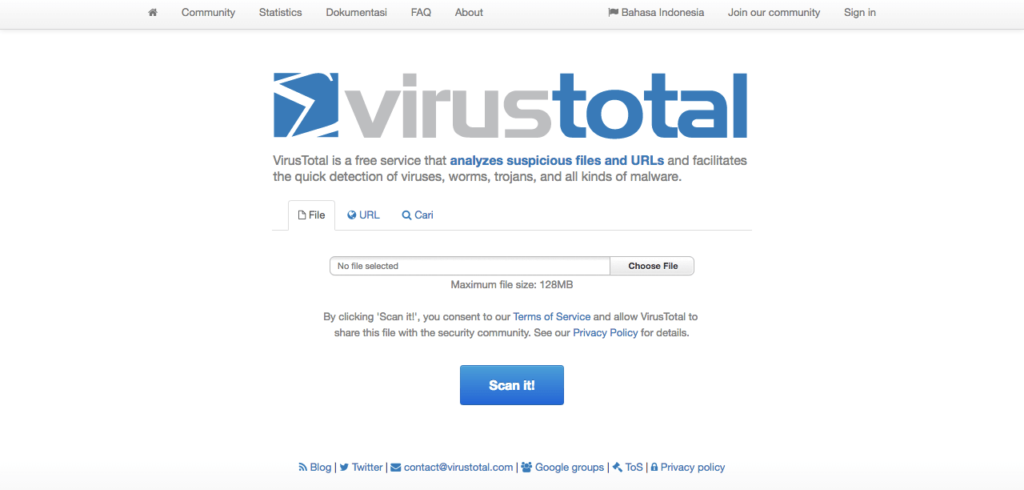Switch to the Cari search tab

[417, 215]
